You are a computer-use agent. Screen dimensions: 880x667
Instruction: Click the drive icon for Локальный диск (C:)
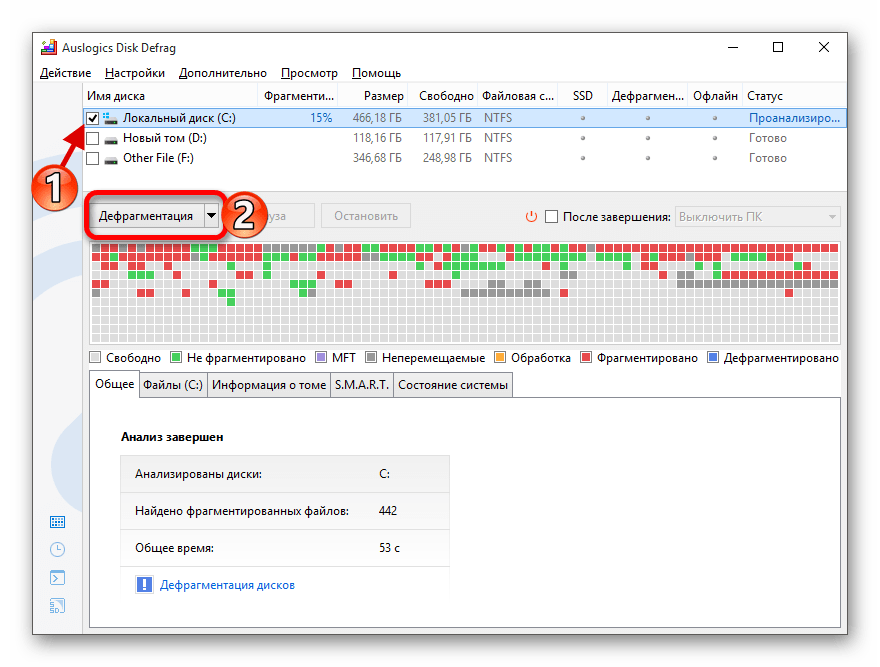110,118
